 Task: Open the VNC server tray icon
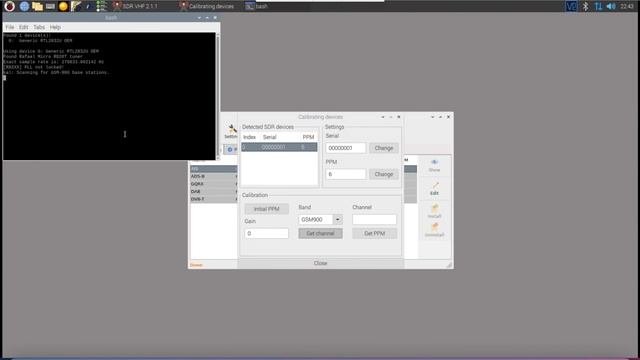(x=571, y=6)
